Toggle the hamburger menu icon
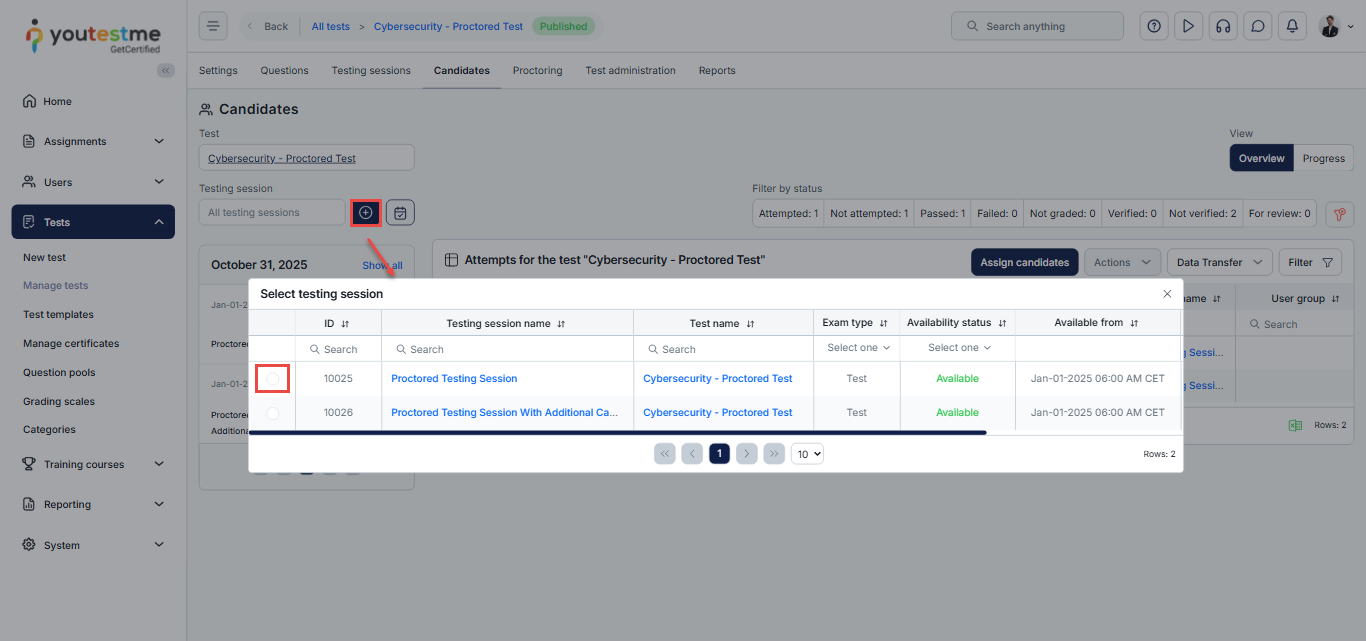This screenshot has width=1366, height=641. [213, 26]
